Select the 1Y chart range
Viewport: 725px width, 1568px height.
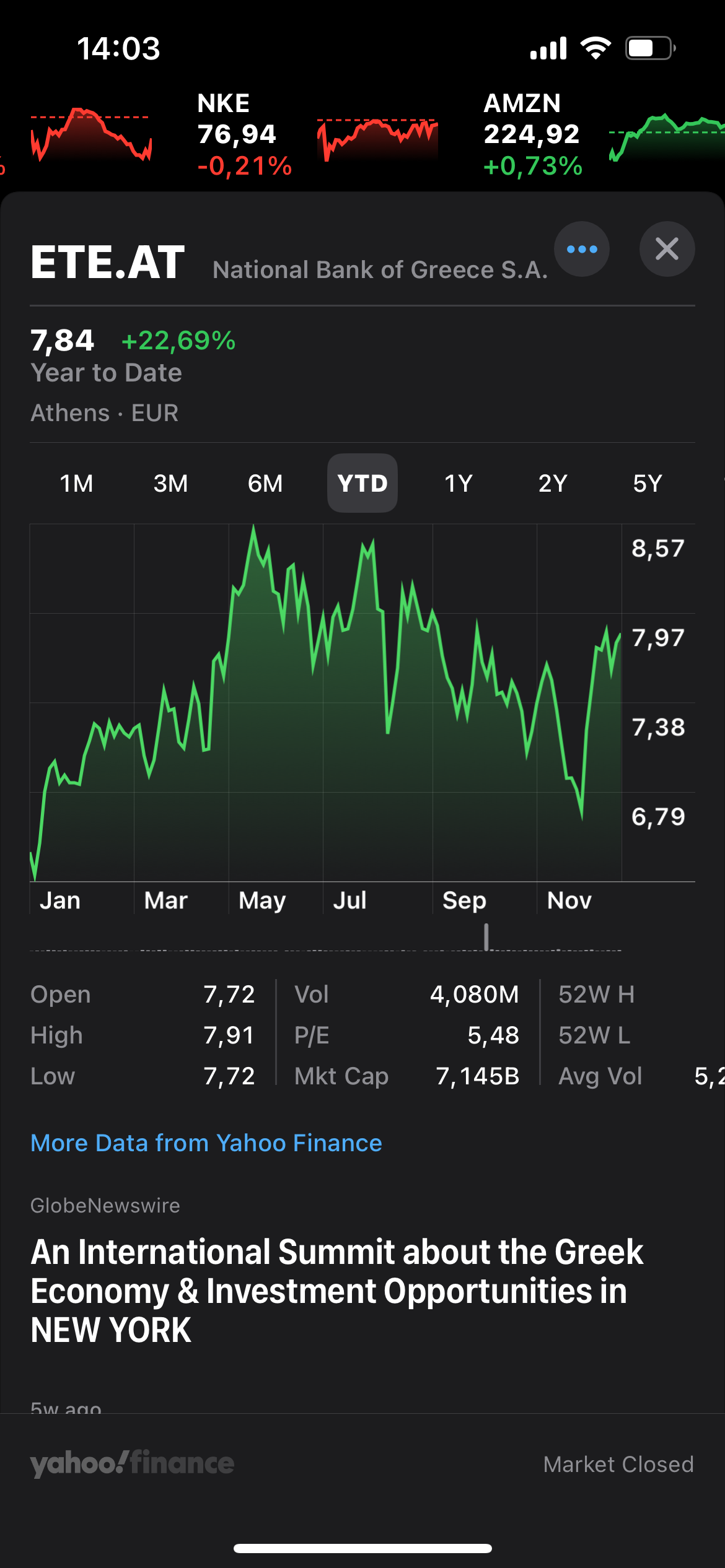tap(459, 483)
